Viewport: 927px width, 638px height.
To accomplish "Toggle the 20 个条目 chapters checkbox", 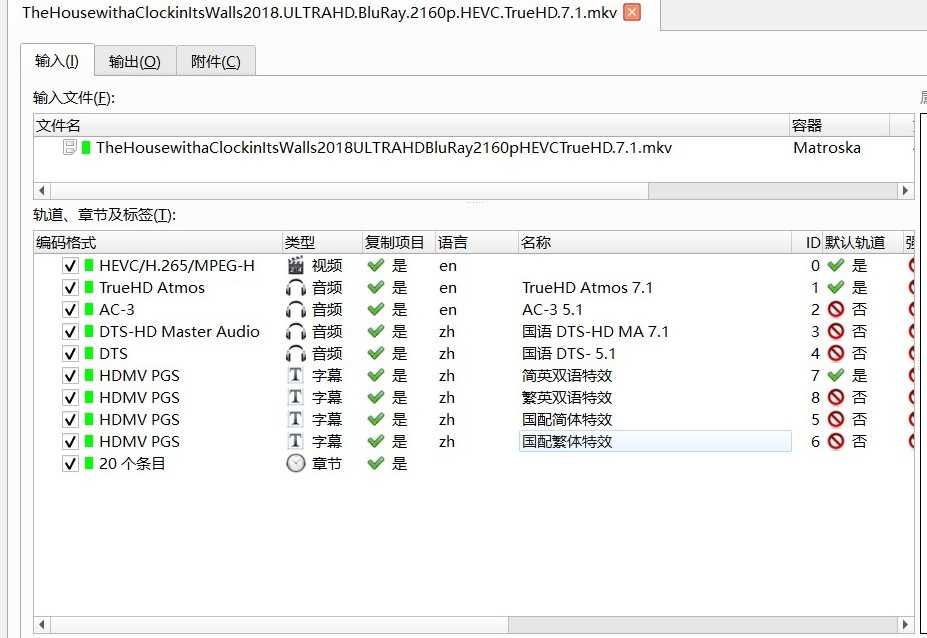I will tap(70, 464).
